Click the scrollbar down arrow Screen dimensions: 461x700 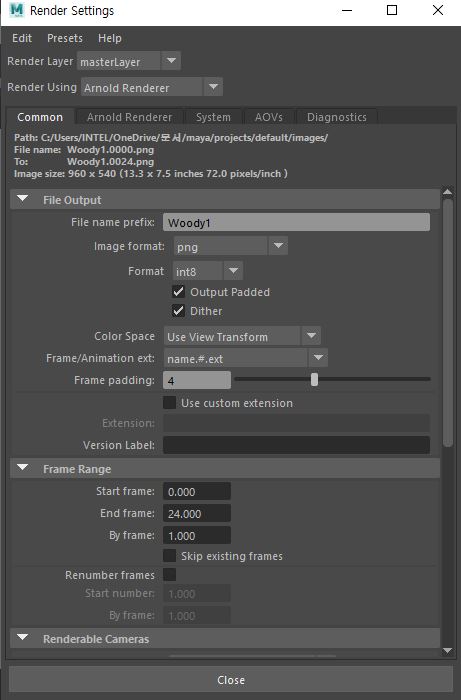[448, 651]
